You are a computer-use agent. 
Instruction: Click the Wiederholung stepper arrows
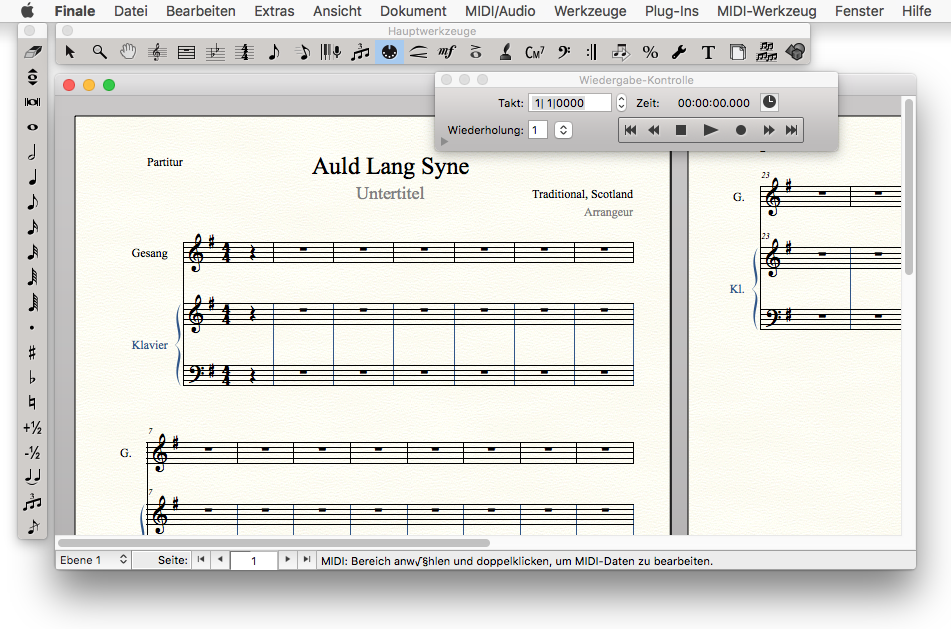[x=563, y=130]
